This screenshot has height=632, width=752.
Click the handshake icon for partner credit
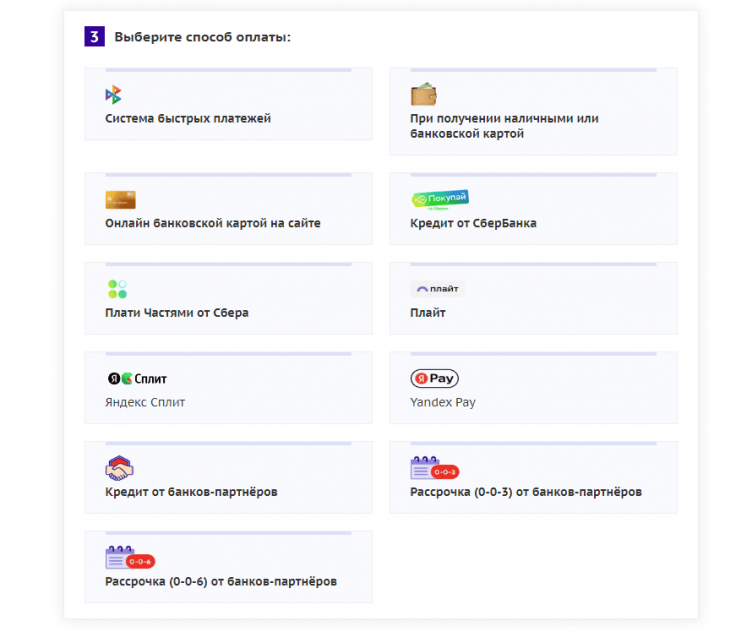(x=119, y=468)
